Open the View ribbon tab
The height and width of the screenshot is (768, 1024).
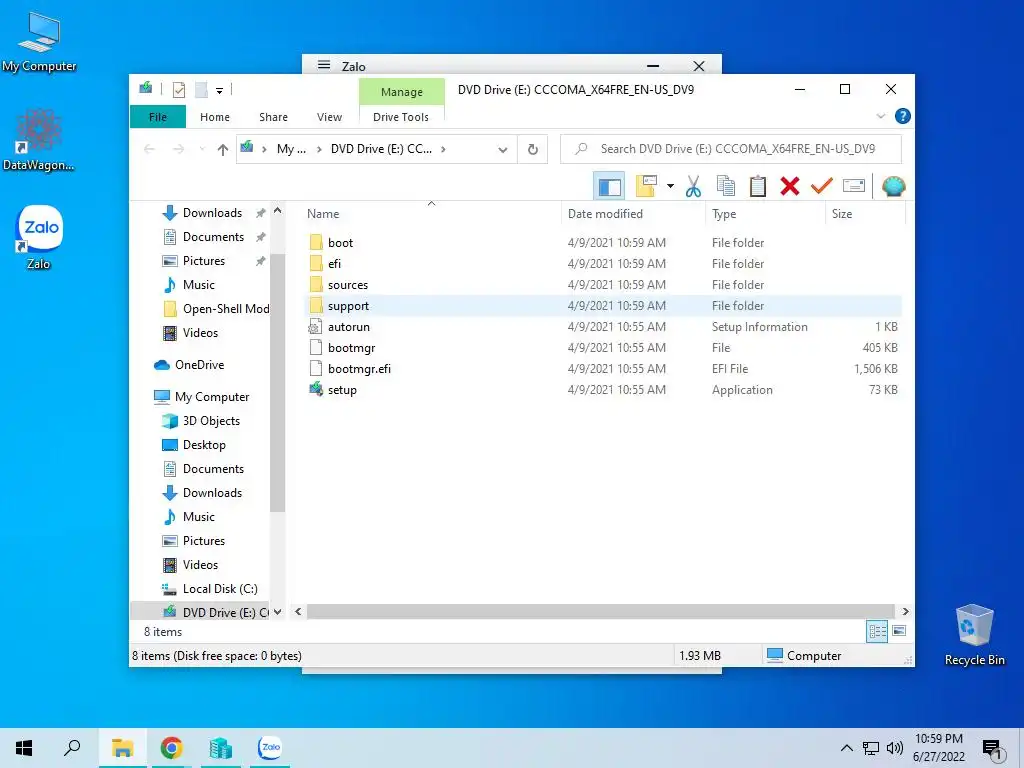click(x=329, y=117)
